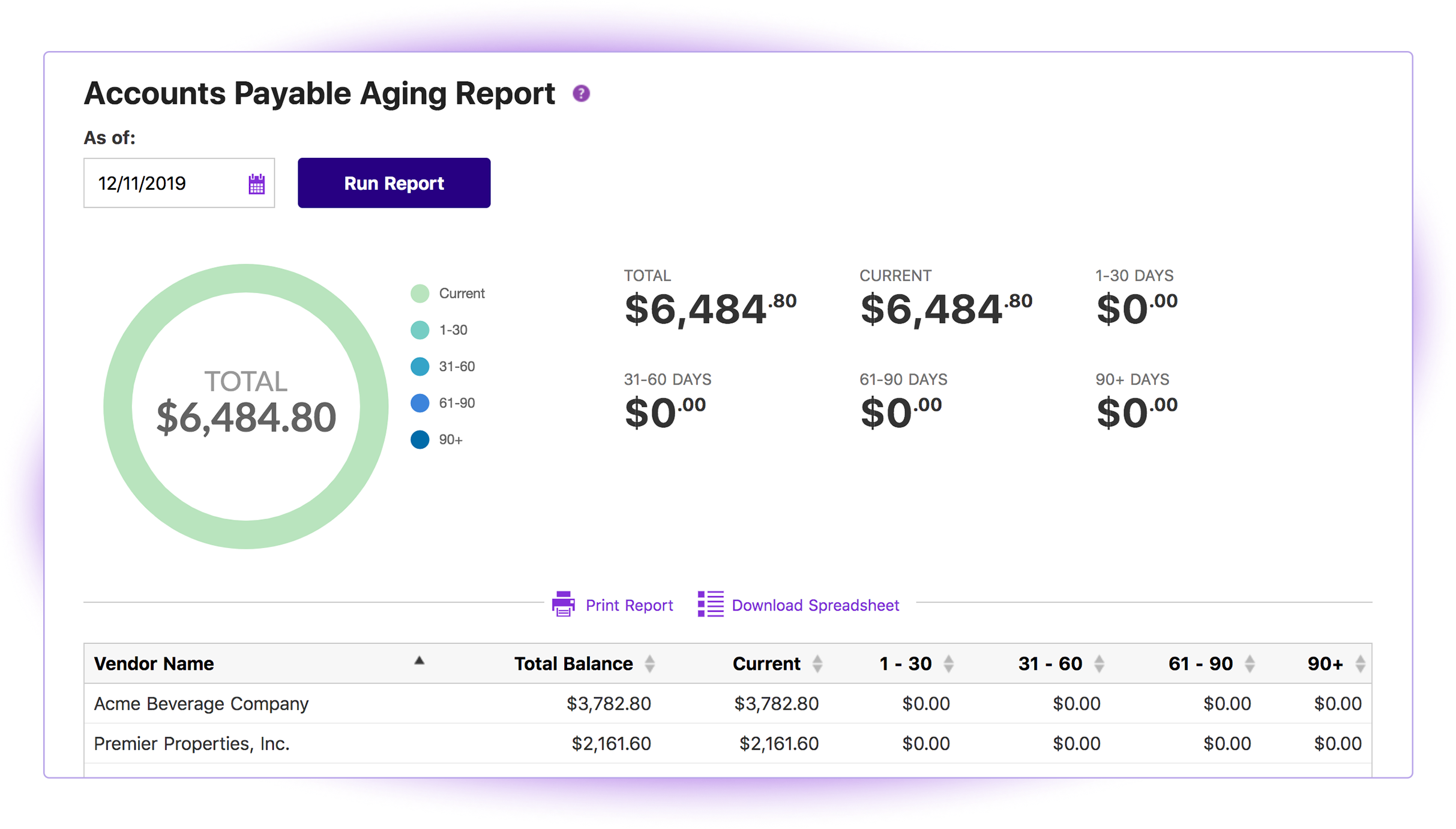Image resolution: width=1456 pixels, height=829 pixels.
Task: Toggle the 31-60 legend dot
Action: point(420,367)
